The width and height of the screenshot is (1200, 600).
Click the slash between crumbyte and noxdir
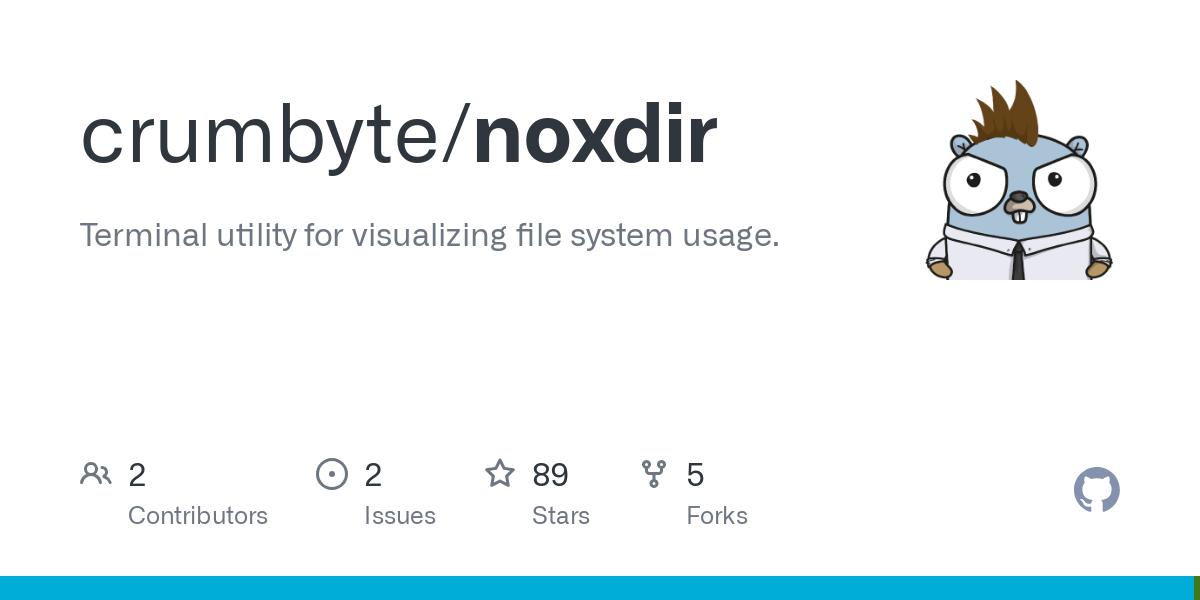tap(457, 135)
